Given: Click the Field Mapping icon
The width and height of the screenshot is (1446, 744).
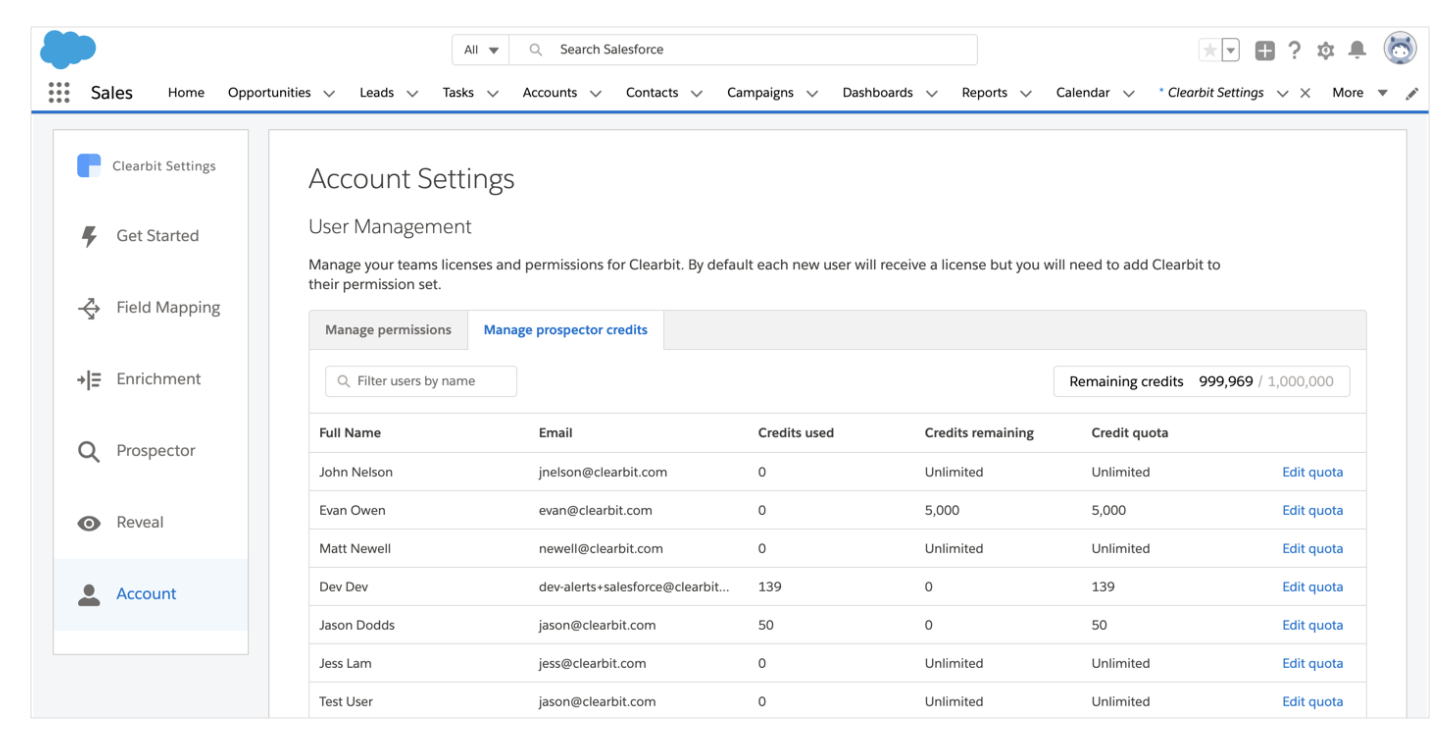Looking at the screenshot, I should [x=89, y=308].
